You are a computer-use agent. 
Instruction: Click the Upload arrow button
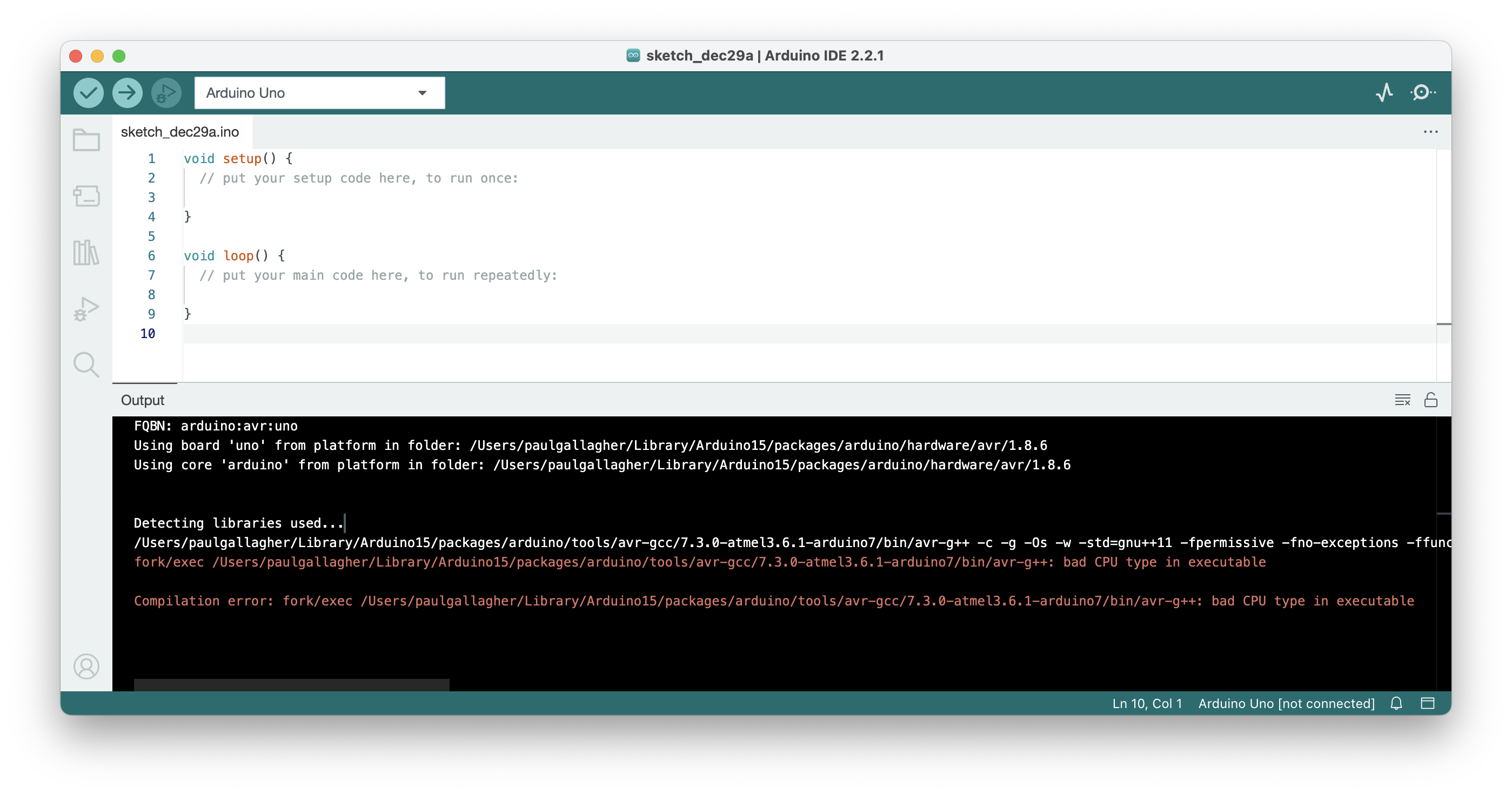click(x=127, y=93)
